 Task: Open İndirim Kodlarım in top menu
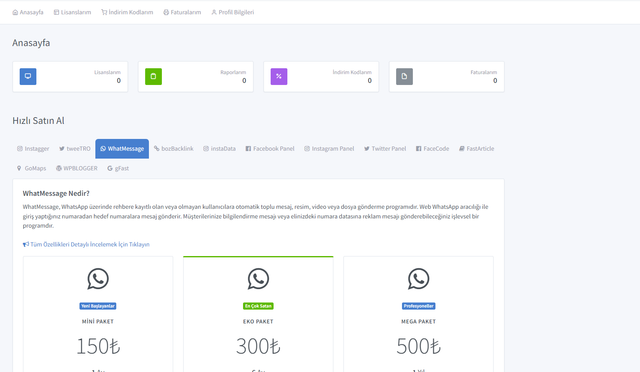pos(127,12)
